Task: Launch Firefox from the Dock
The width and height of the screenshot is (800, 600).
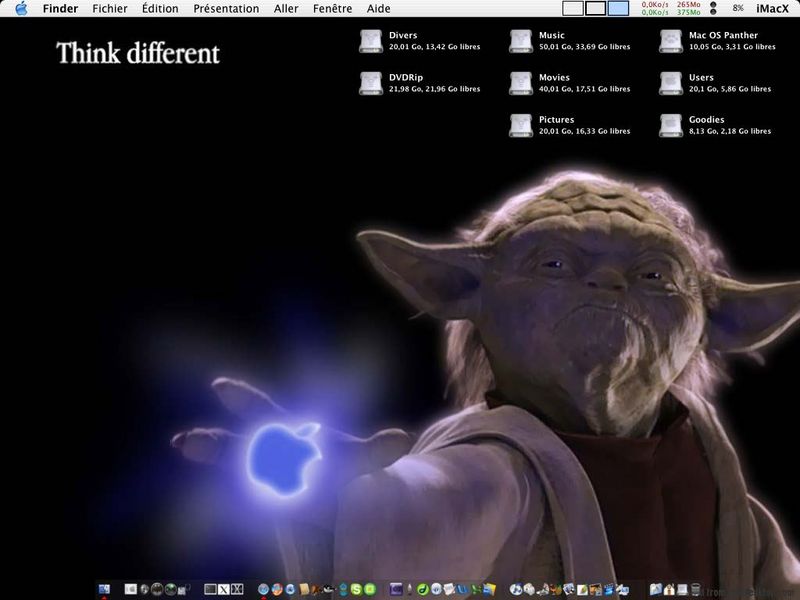Action: (277, 589)
